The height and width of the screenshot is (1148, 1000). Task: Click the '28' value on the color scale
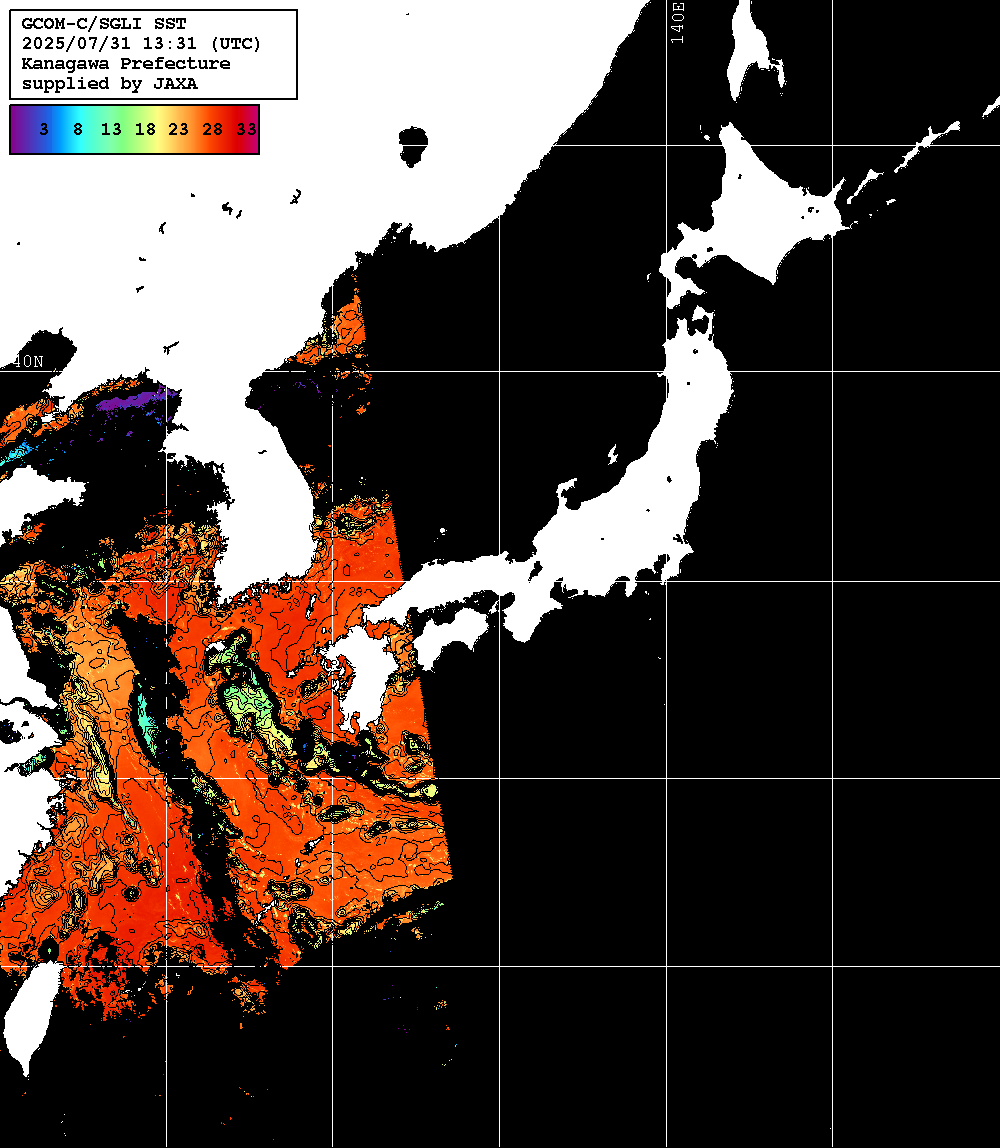[x=212, y=130]
